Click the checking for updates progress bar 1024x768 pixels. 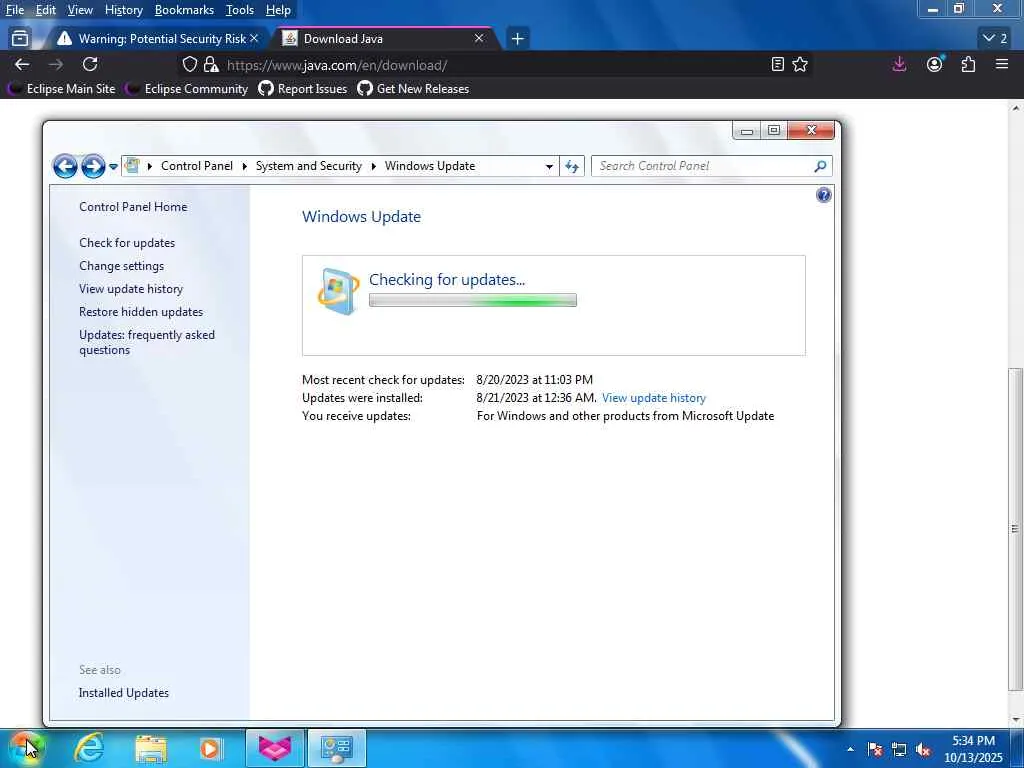coord(472,300)
